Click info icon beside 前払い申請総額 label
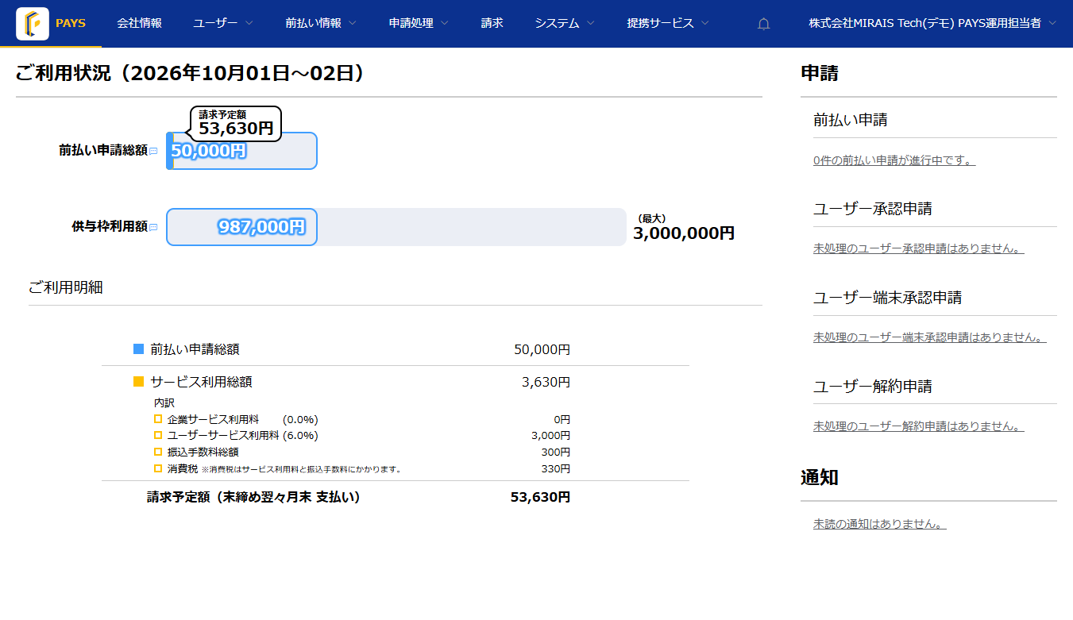This screenshot has width=1073, height=620. click(x=153, y=151)
